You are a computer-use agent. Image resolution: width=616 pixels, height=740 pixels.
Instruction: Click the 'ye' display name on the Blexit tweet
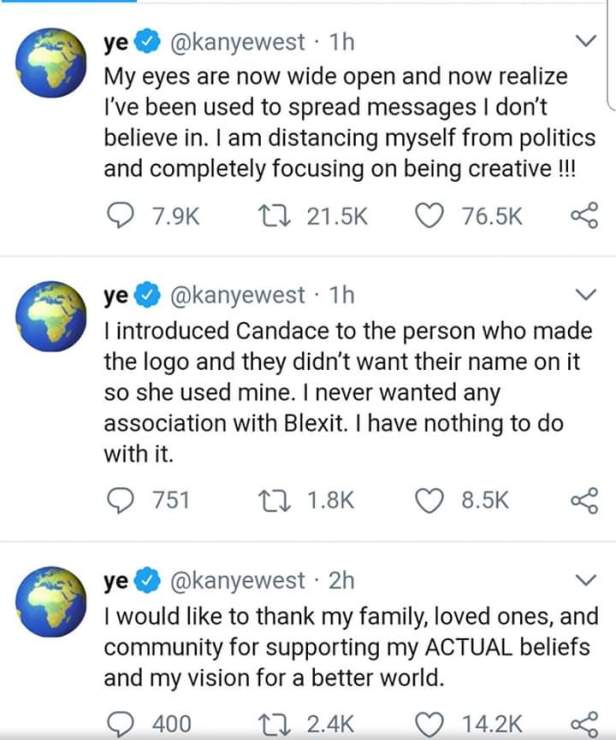click(x=115, y=296)
